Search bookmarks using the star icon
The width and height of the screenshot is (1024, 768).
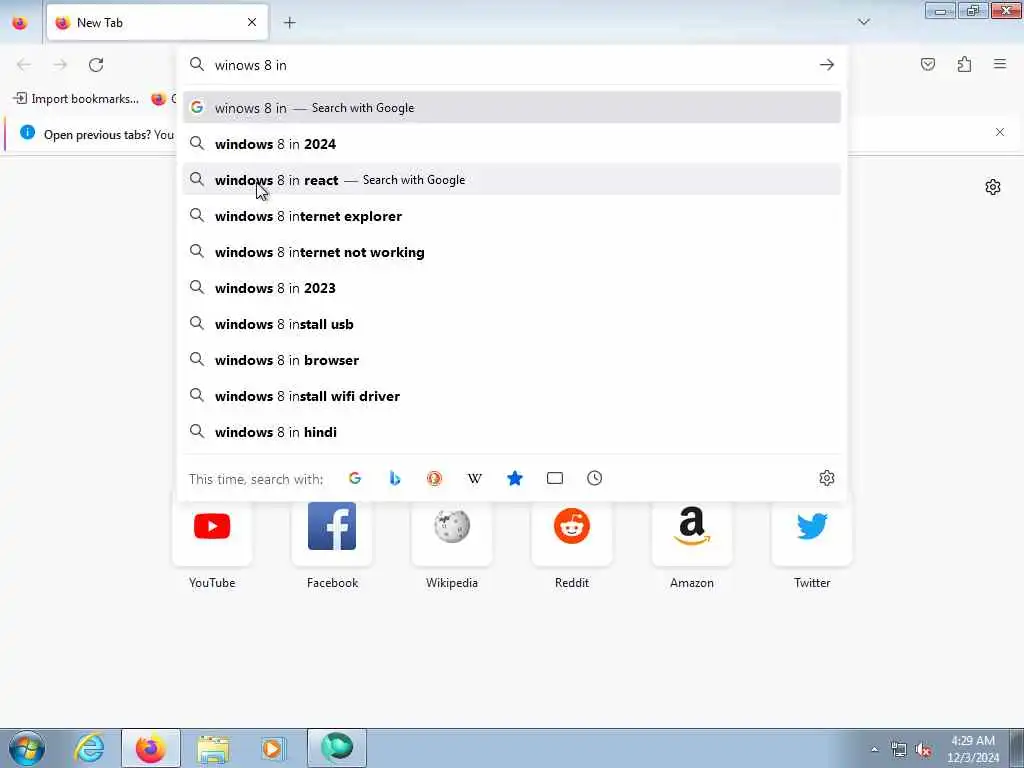tap(515, 479)
